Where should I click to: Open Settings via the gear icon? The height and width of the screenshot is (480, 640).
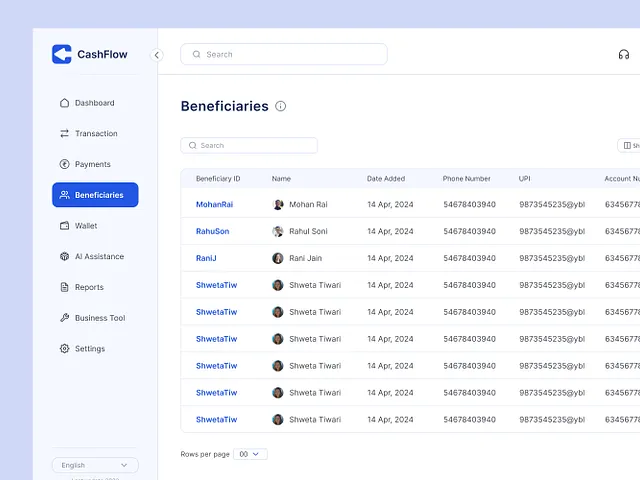pos(65,349)
